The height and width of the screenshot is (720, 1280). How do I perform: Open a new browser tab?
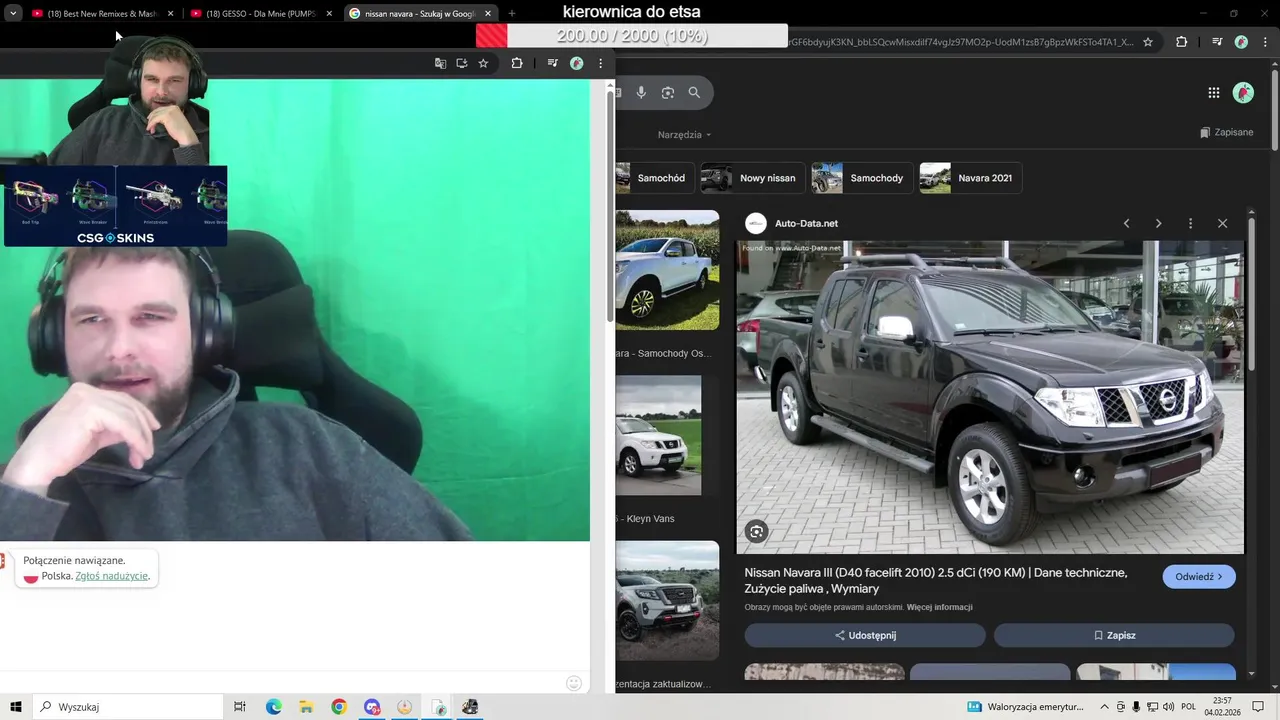pos(512,14)
